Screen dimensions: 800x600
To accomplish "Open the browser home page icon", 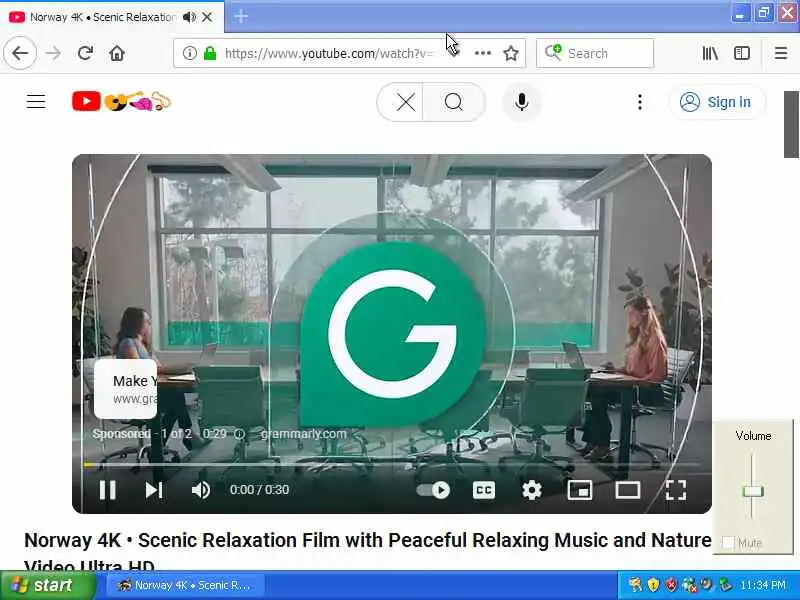I will point(117,53).
